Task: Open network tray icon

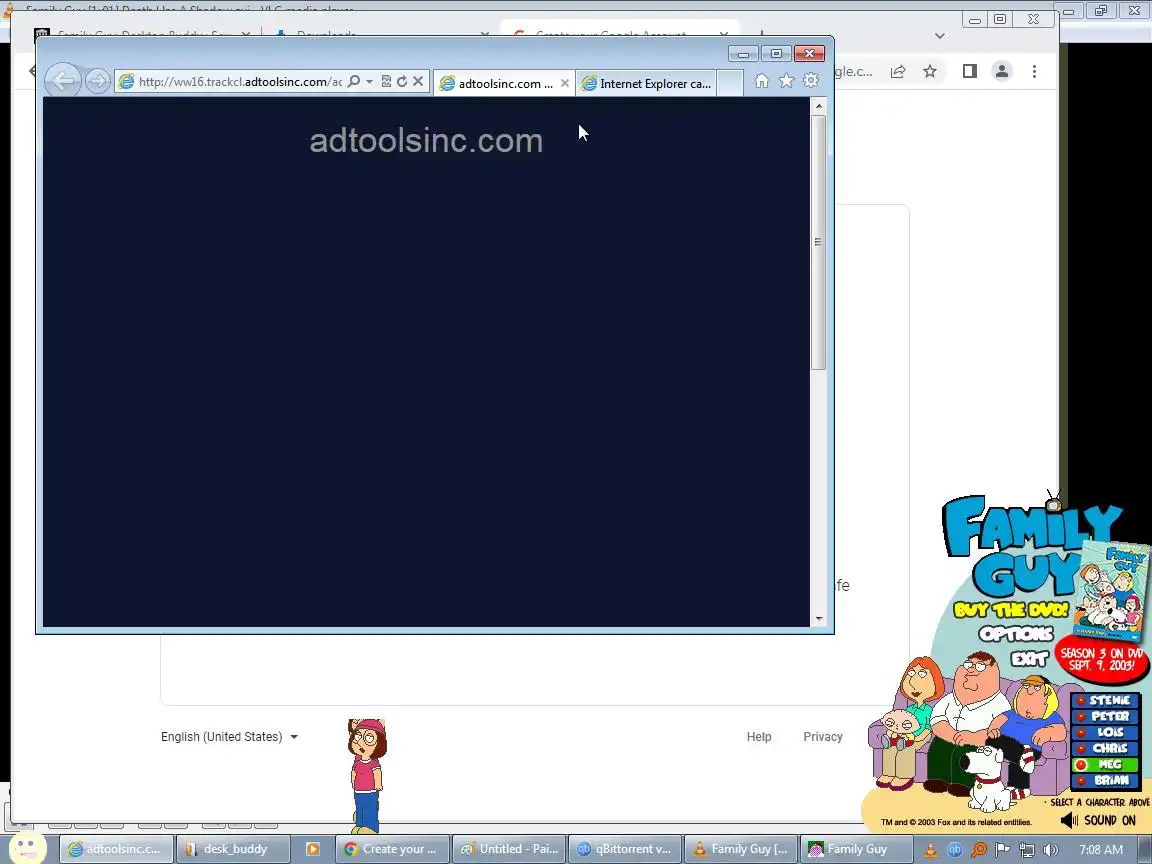Action: (x=1026, y=850)
